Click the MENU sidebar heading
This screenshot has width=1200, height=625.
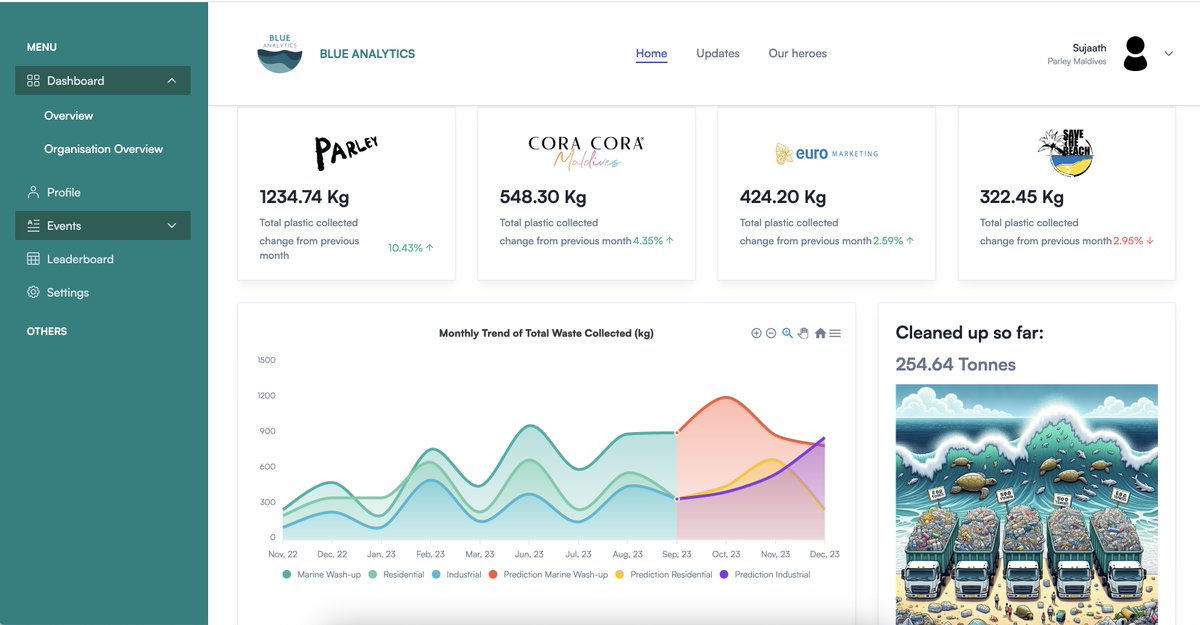coord(41,48)
